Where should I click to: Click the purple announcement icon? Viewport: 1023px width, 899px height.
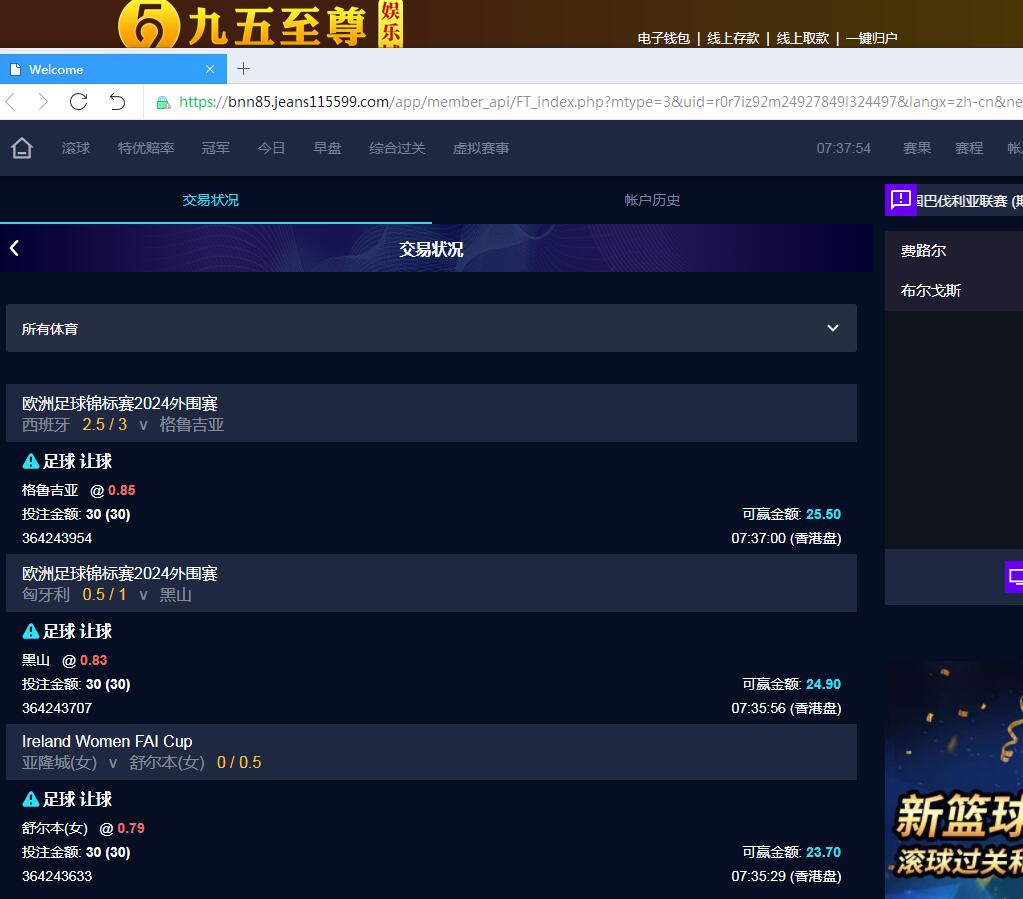click(x=900, y=200)
